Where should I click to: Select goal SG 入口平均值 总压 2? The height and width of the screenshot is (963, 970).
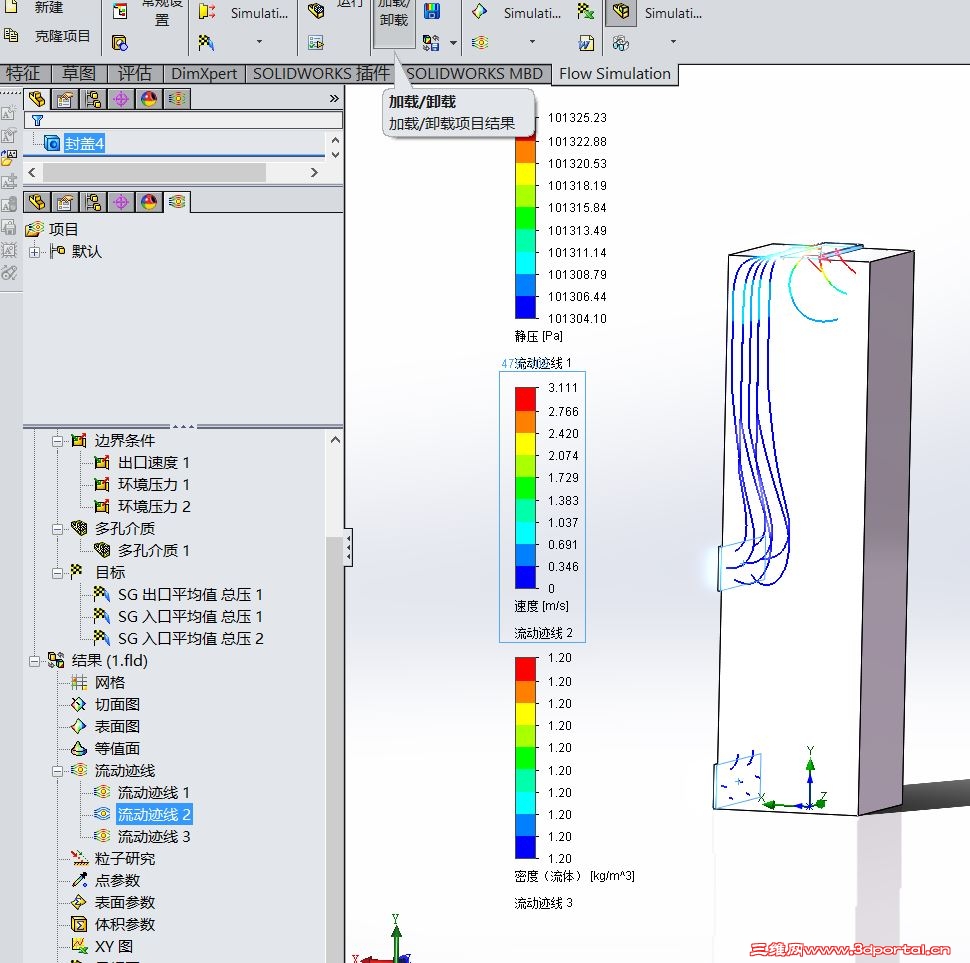click(x=191, y=639)
